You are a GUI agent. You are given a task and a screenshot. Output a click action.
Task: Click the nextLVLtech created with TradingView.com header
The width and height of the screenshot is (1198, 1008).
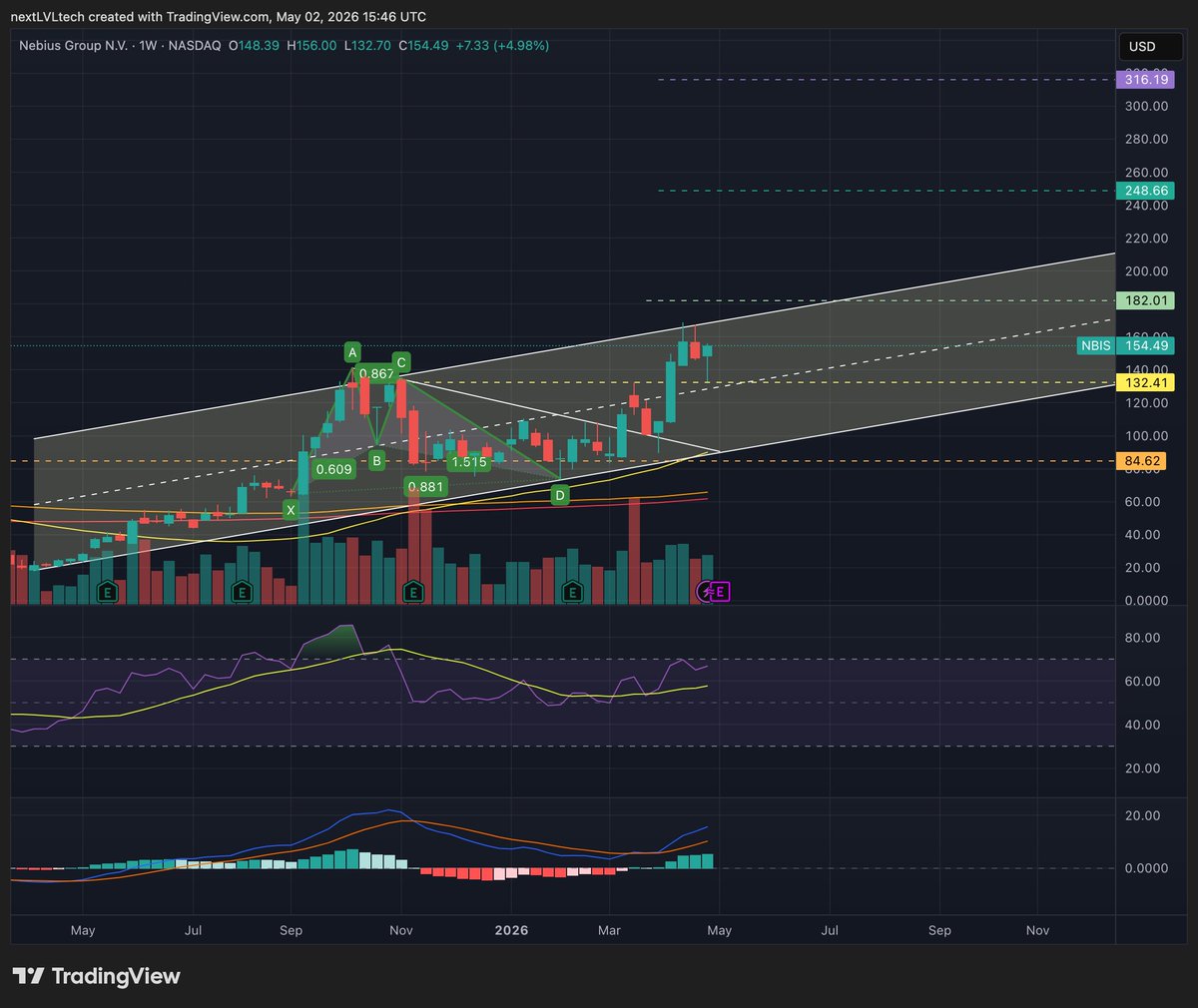click(219, 17)
